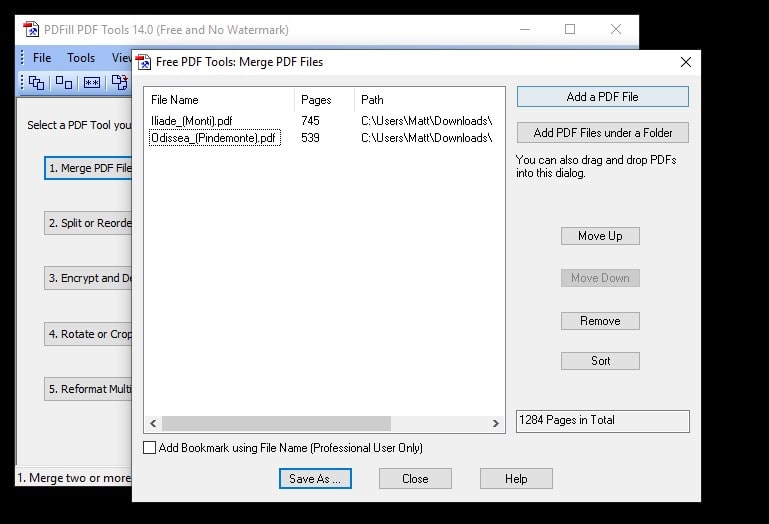Select Odissea_(Pindemonte).pdf in file list
Viewport: 769px width, 524px height.
[x=215, y=138]
